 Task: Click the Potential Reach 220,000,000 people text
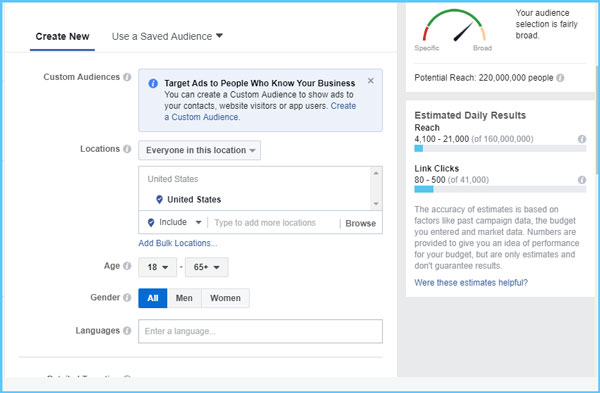(484, 78)
